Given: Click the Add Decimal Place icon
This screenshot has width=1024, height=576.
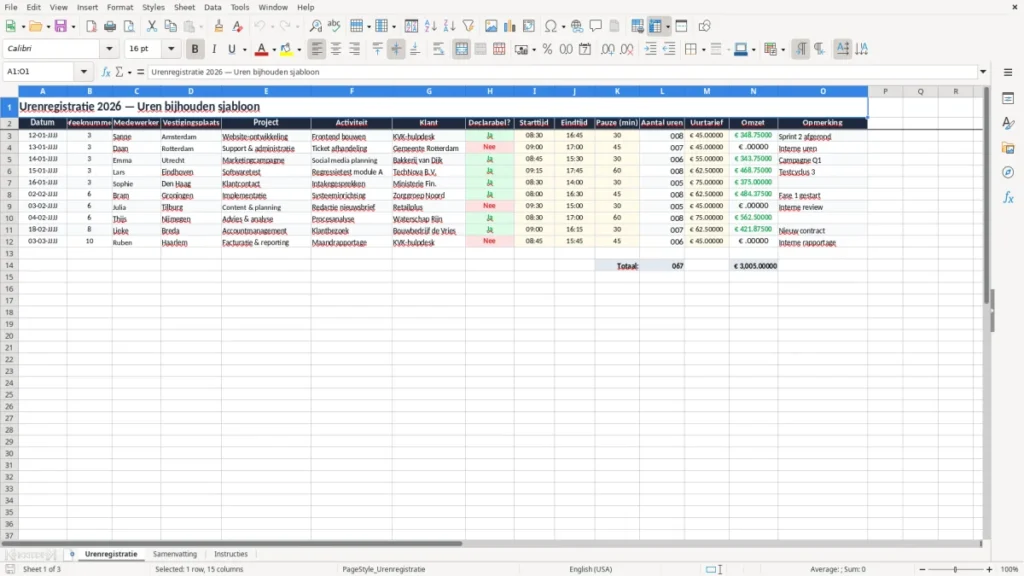Looking at the screenshot, I should coord(608,49).
